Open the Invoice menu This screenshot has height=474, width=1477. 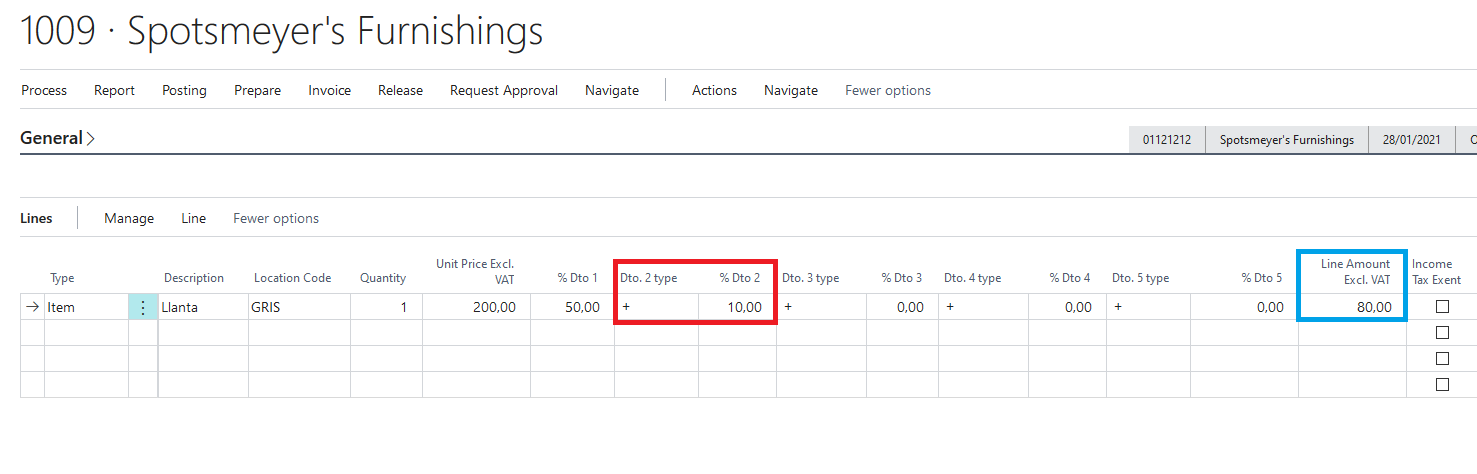click(x=329, y=90)
